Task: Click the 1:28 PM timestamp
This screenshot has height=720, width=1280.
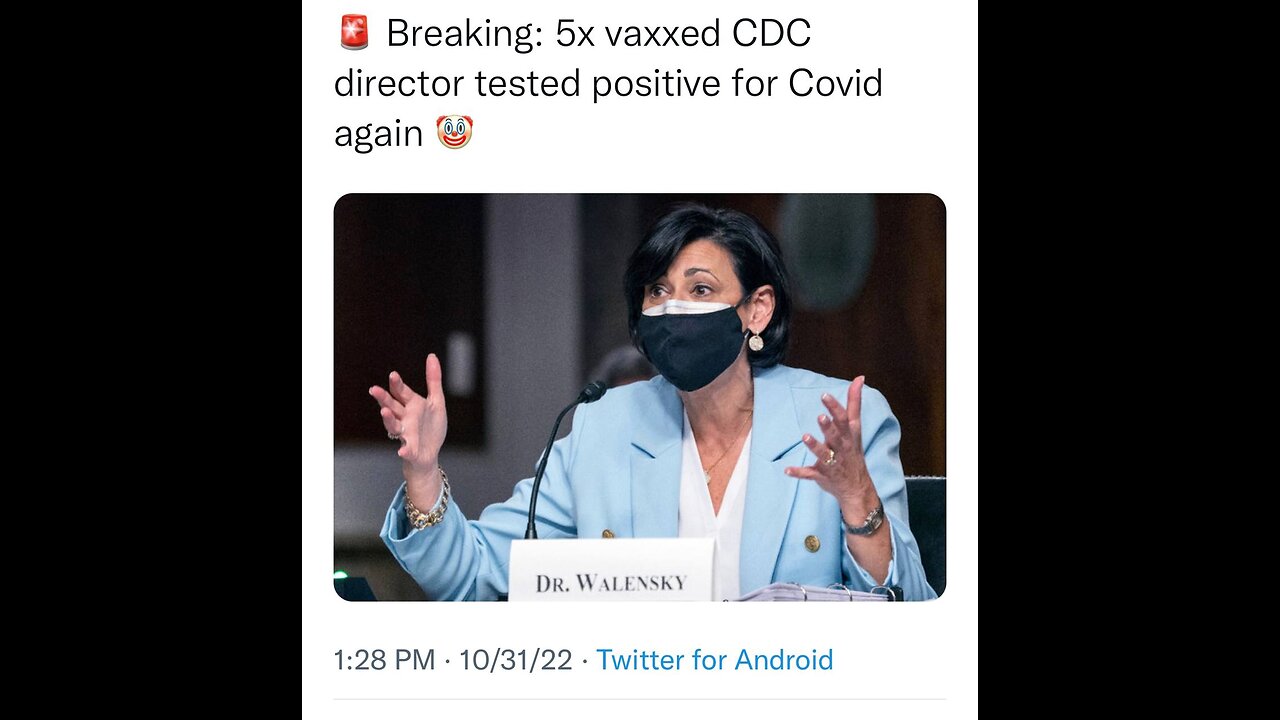Action: point(384,660)
